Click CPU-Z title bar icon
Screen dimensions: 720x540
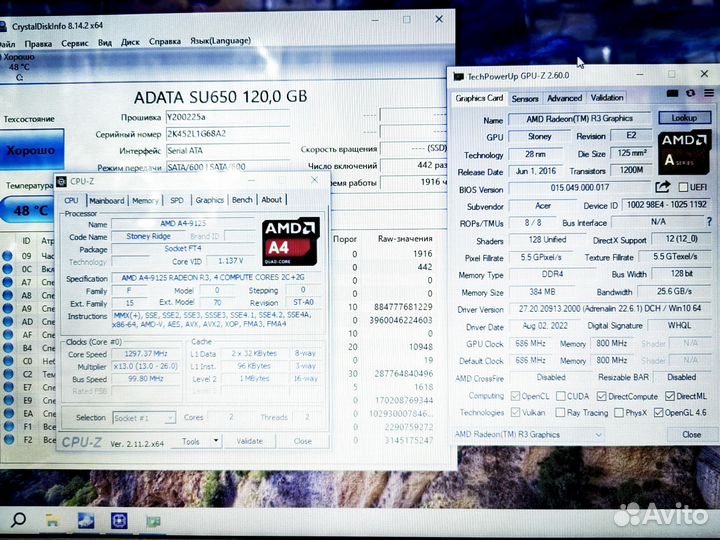tap(62, 182)
